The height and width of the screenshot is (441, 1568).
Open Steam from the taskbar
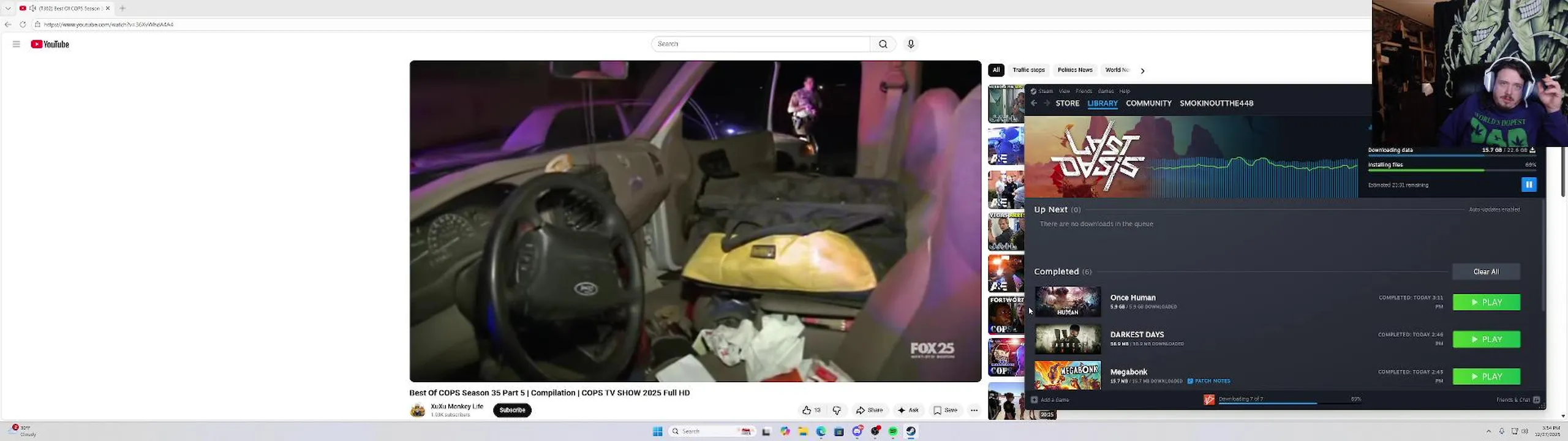coord(911,431)
